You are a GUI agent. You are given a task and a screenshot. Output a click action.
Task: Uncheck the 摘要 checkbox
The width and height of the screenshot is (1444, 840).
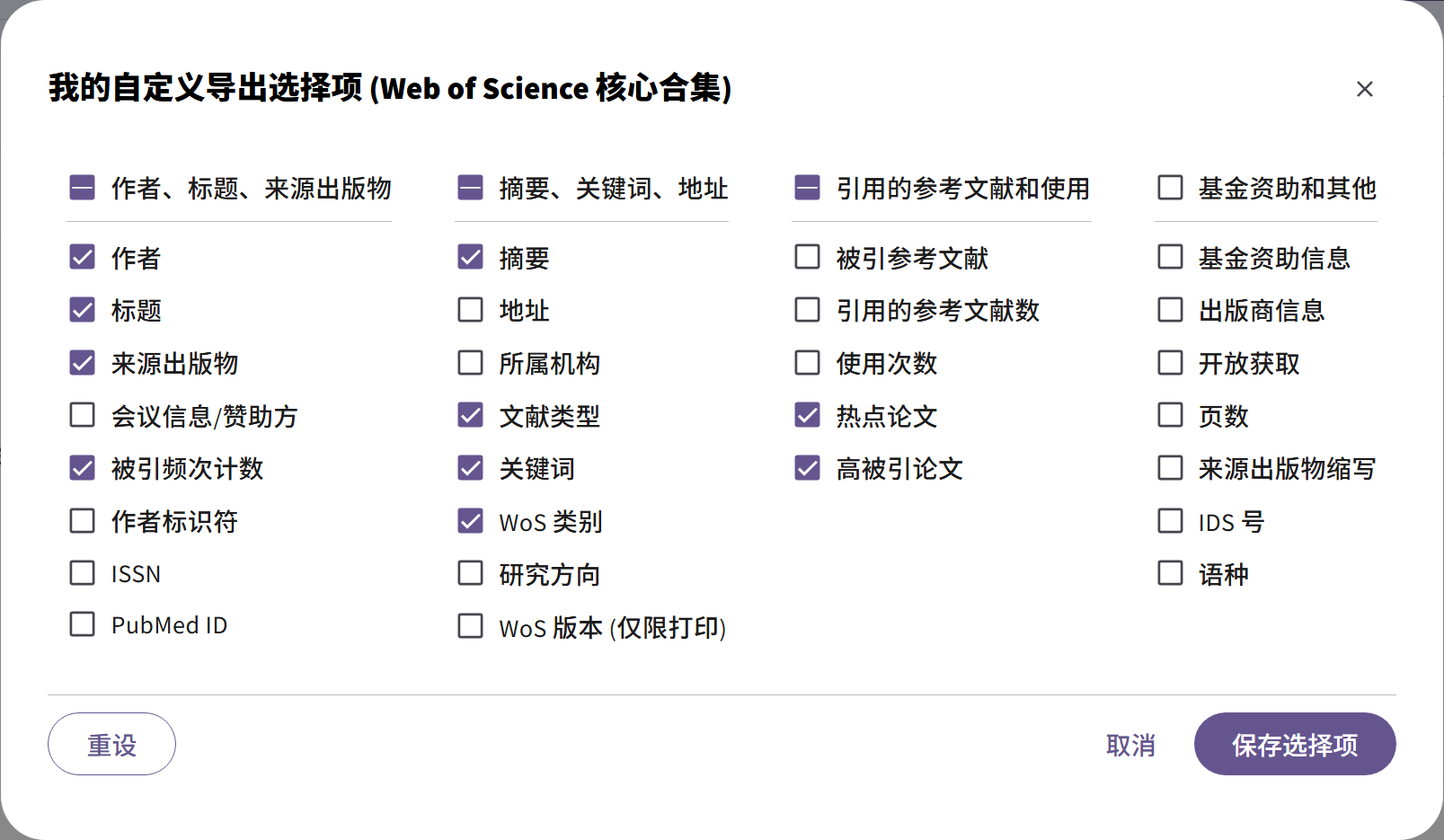[x=470, y=257]
